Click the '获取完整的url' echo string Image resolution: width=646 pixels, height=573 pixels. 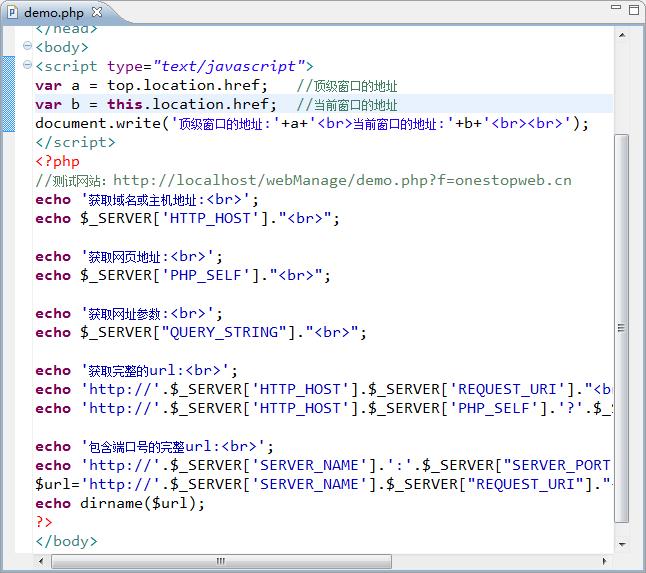pyautogui.click(x=155, y=370)
